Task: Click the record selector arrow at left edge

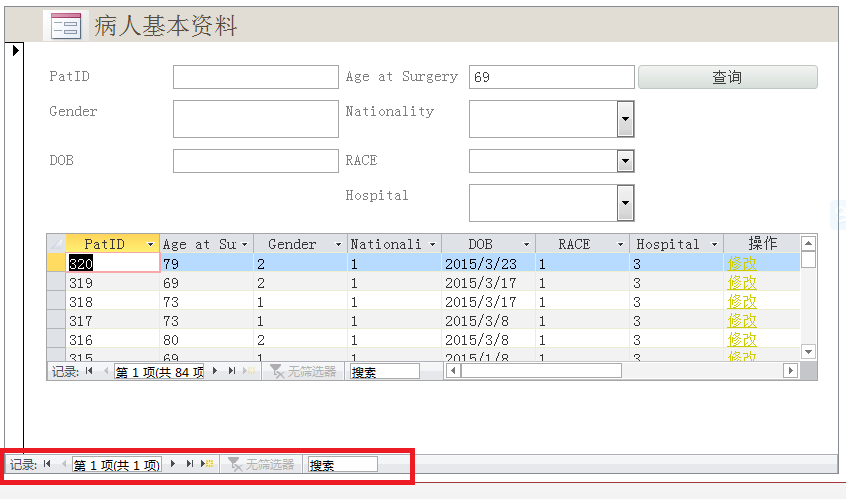Action: 16,50
